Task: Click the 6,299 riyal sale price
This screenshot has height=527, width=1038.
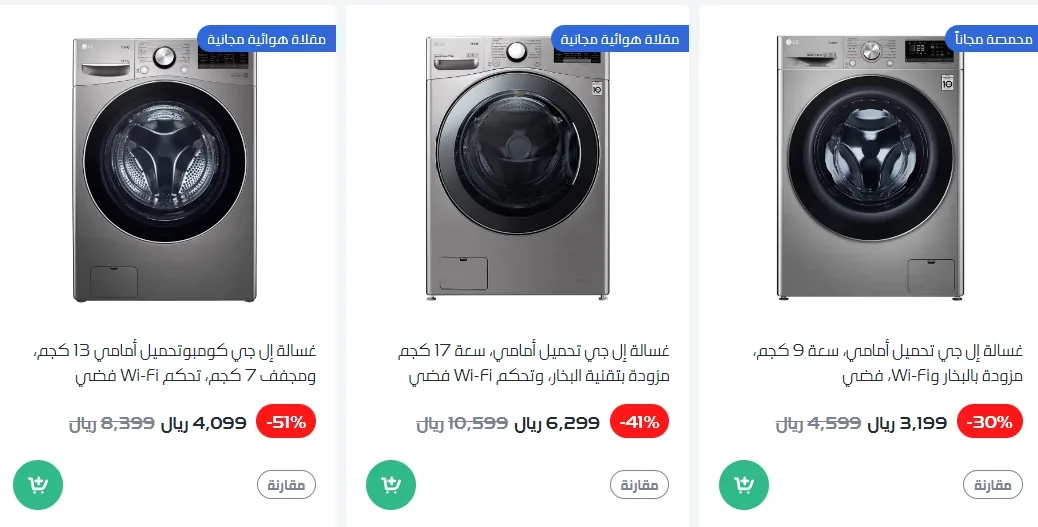Action: (x=557, y=422)
